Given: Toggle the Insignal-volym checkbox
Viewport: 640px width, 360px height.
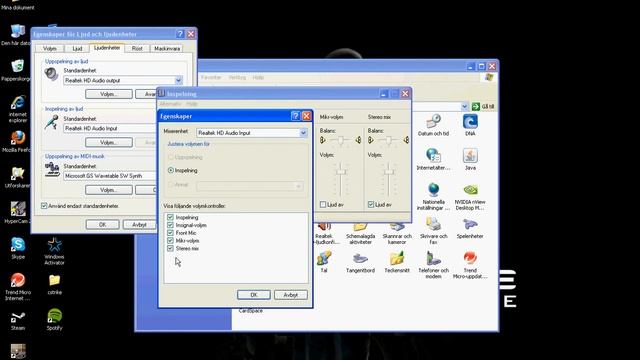Looking at the screenshot, I should (170, 225).
